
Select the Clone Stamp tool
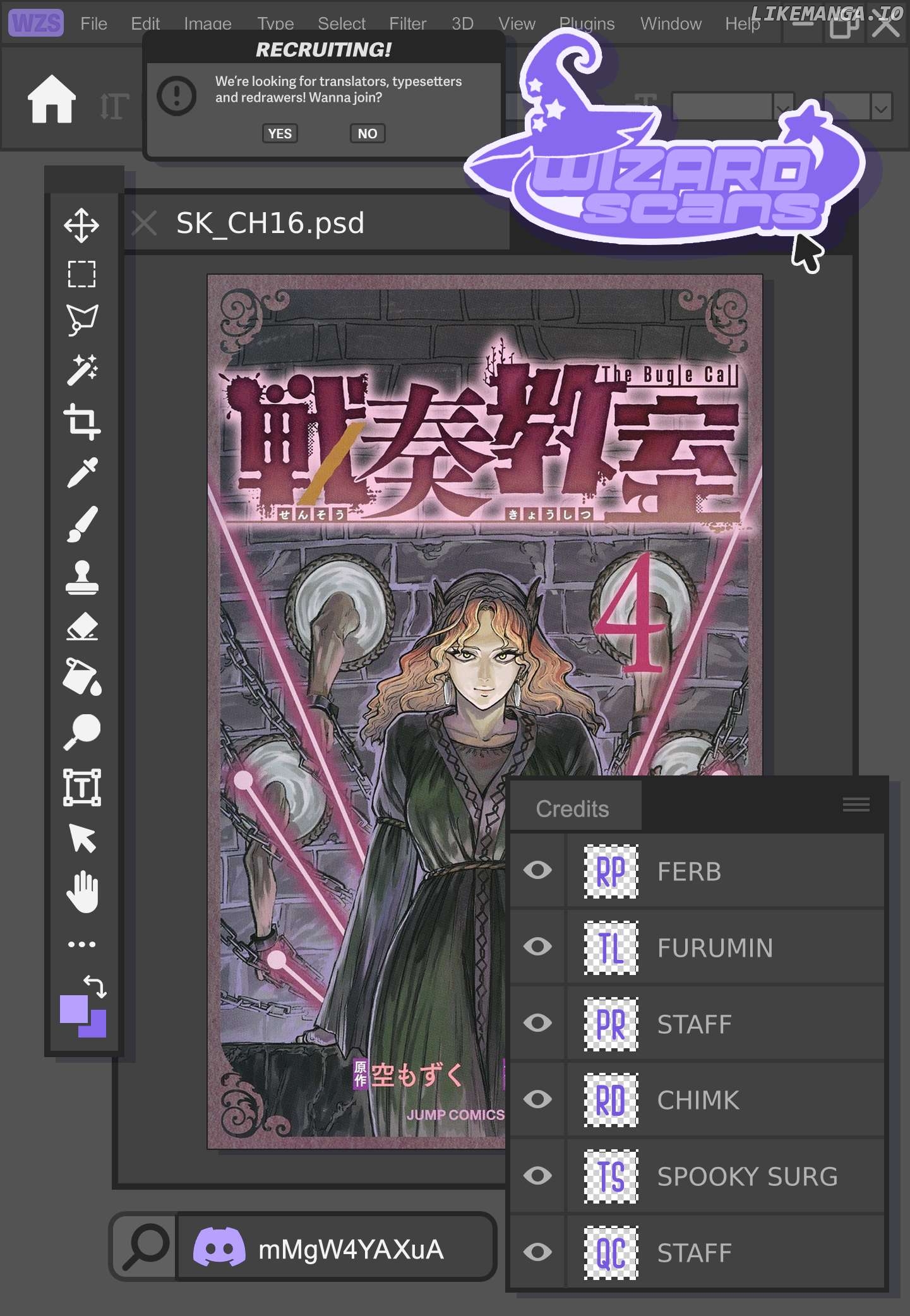[x=81, y=577]
